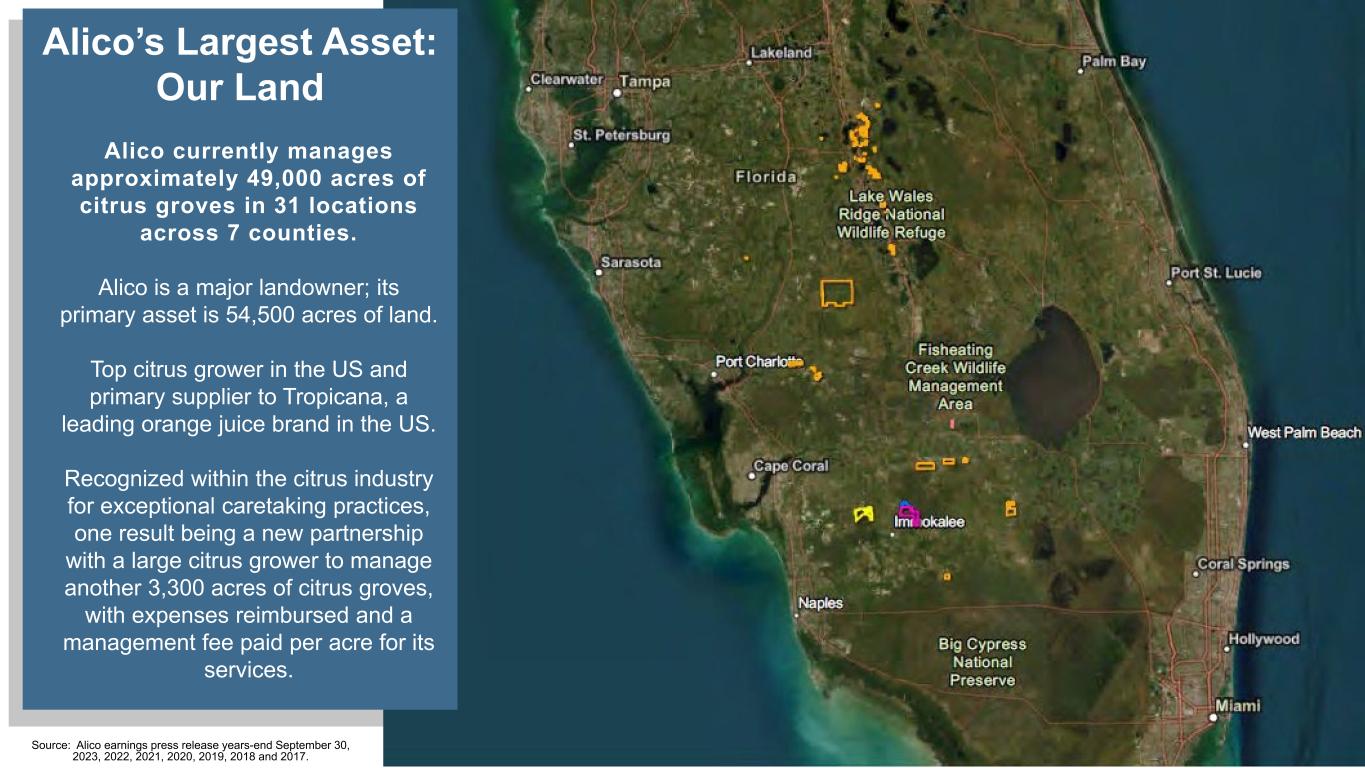Select the Palm Bay marker dot

click(1080, 71)
